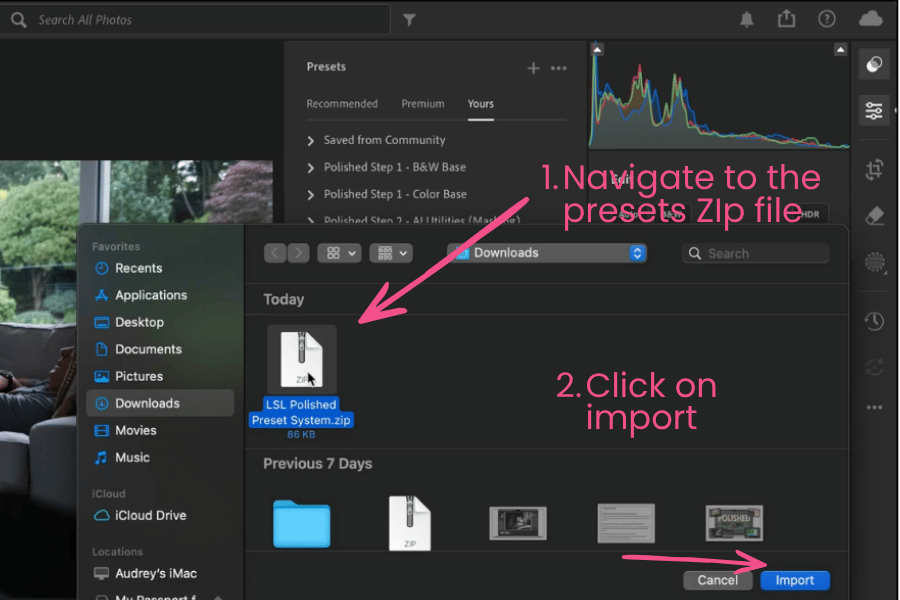Select Movies in the sidebar
Image resolution: width=900 pixels, height=600 pixels.
(x=160, y=430)
